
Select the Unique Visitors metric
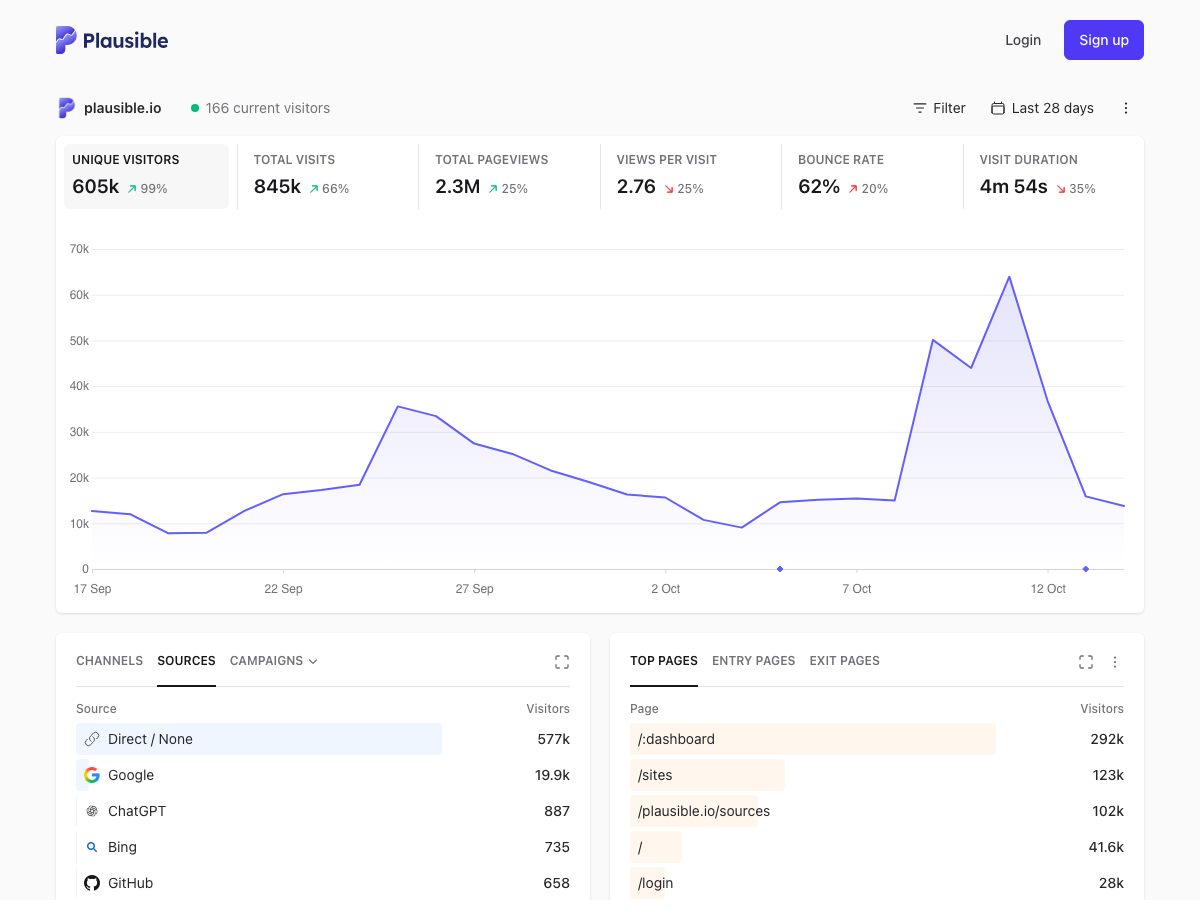pyautogui.click(x=146, y=176)
